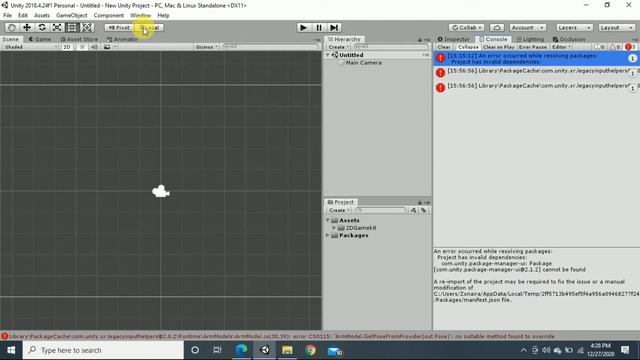This screenshot has width=640, height=360.
Task: Click the scene search field
Action: click(271, 47)
